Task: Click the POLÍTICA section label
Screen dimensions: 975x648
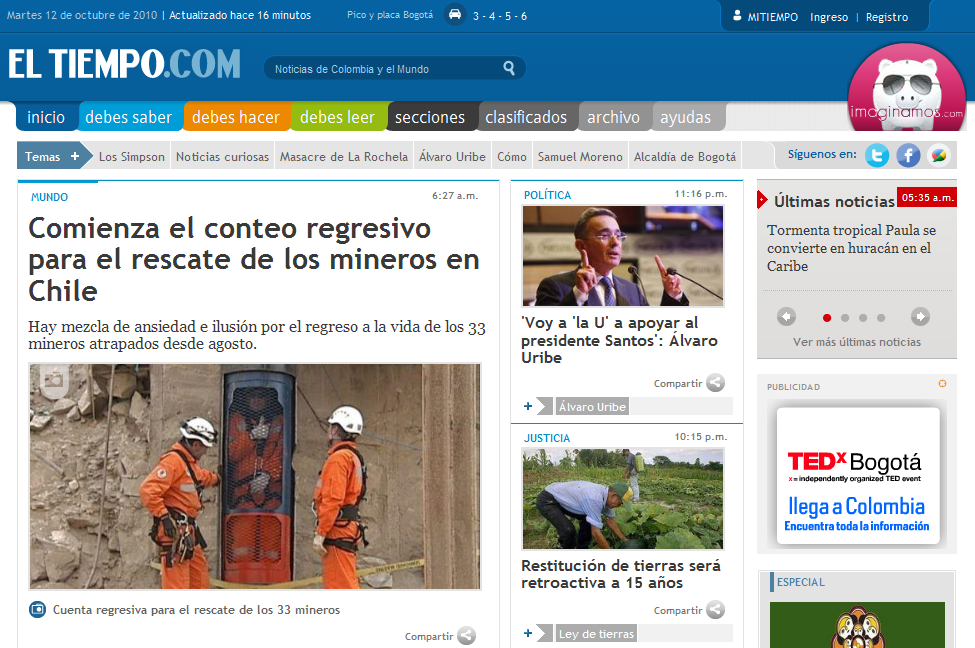Action: [x=547, y=195]
